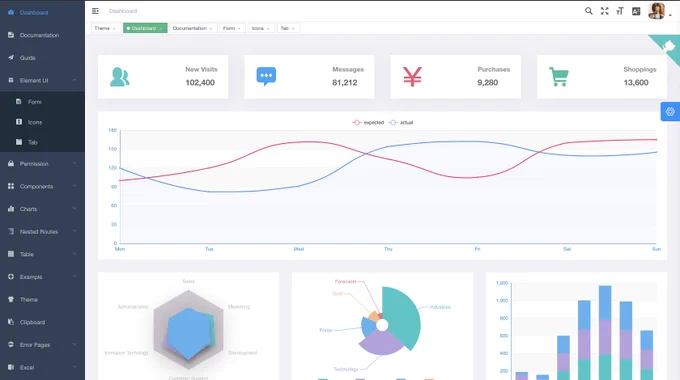Toggle the expected series legend
Screen dimensions: 680x380
click(x=368, y=122)
